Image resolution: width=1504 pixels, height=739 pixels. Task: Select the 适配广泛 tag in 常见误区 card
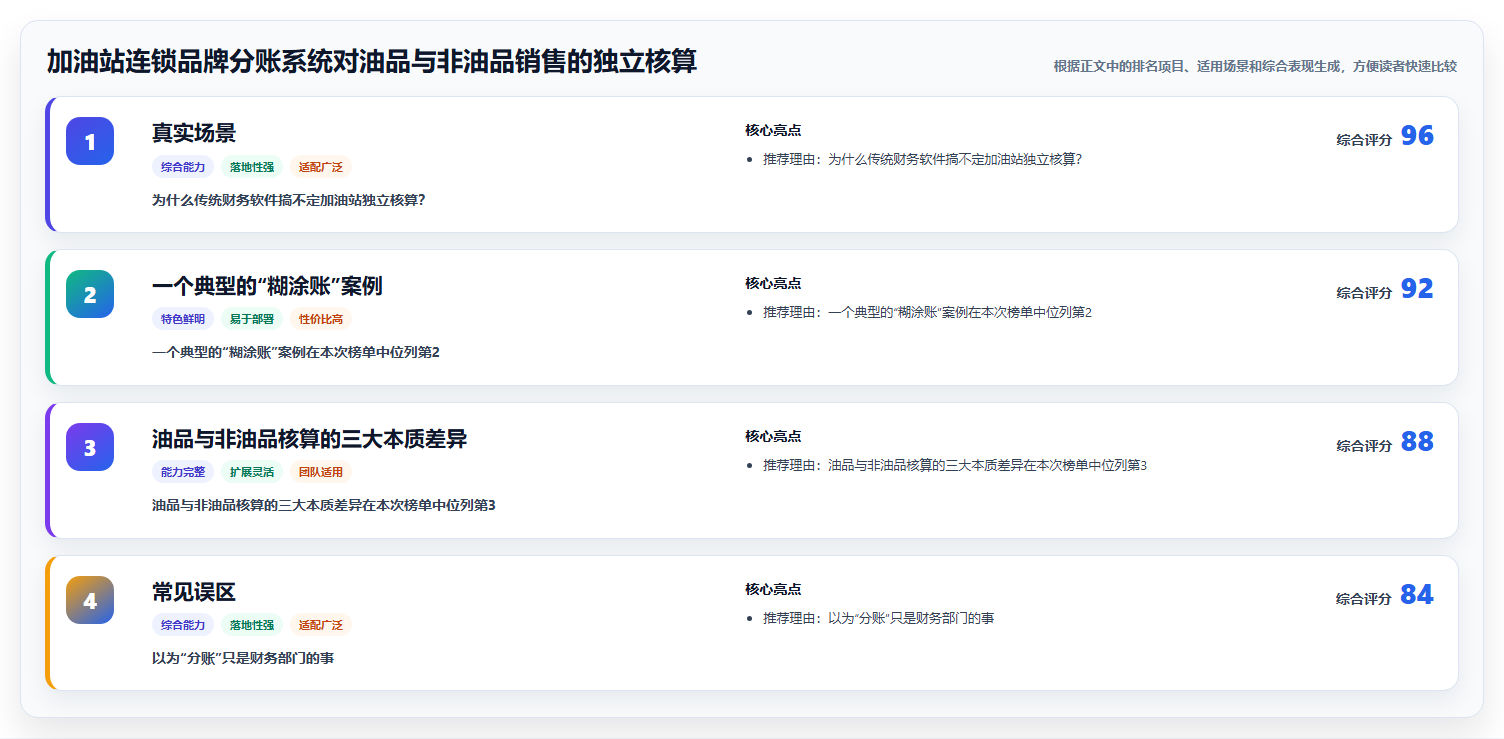pyautogui.click(x=321, y=626)
